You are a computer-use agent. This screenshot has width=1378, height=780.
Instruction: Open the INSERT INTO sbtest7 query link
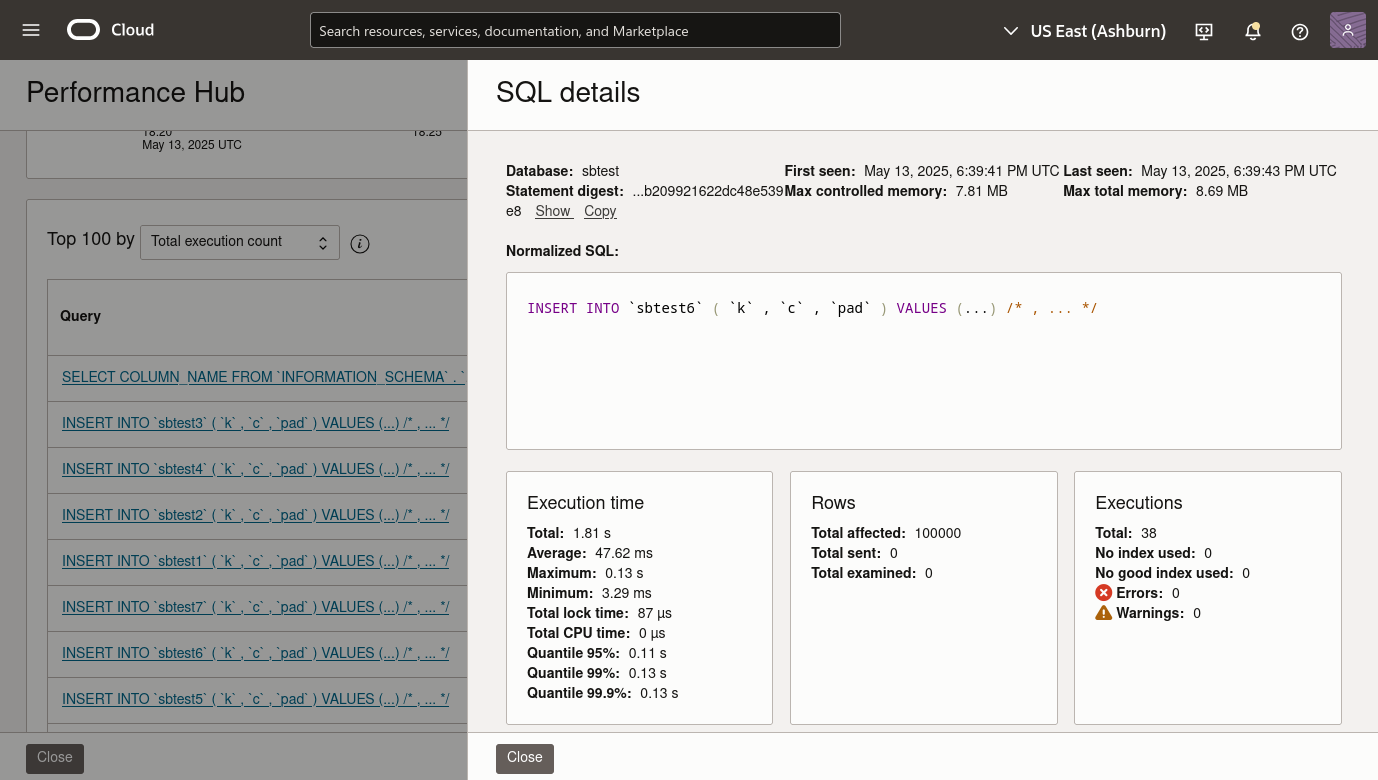click(x=255, y=607)
